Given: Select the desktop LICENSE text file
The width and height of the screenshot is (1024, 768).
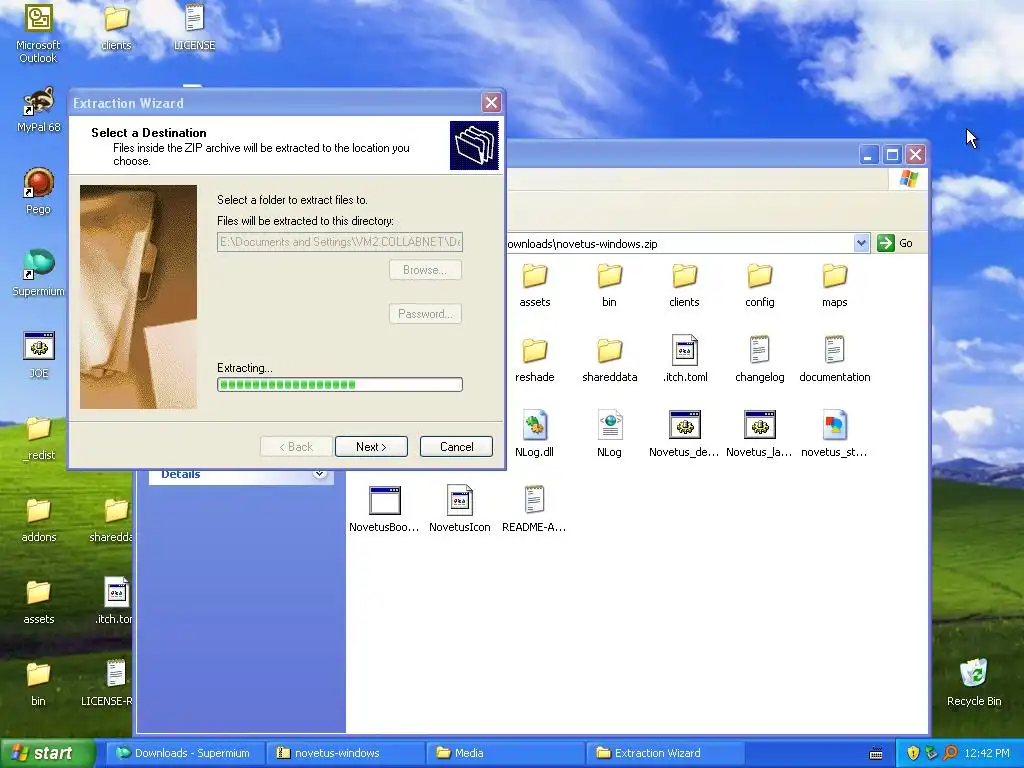Looking at the screenshot, I should [194, 27].
